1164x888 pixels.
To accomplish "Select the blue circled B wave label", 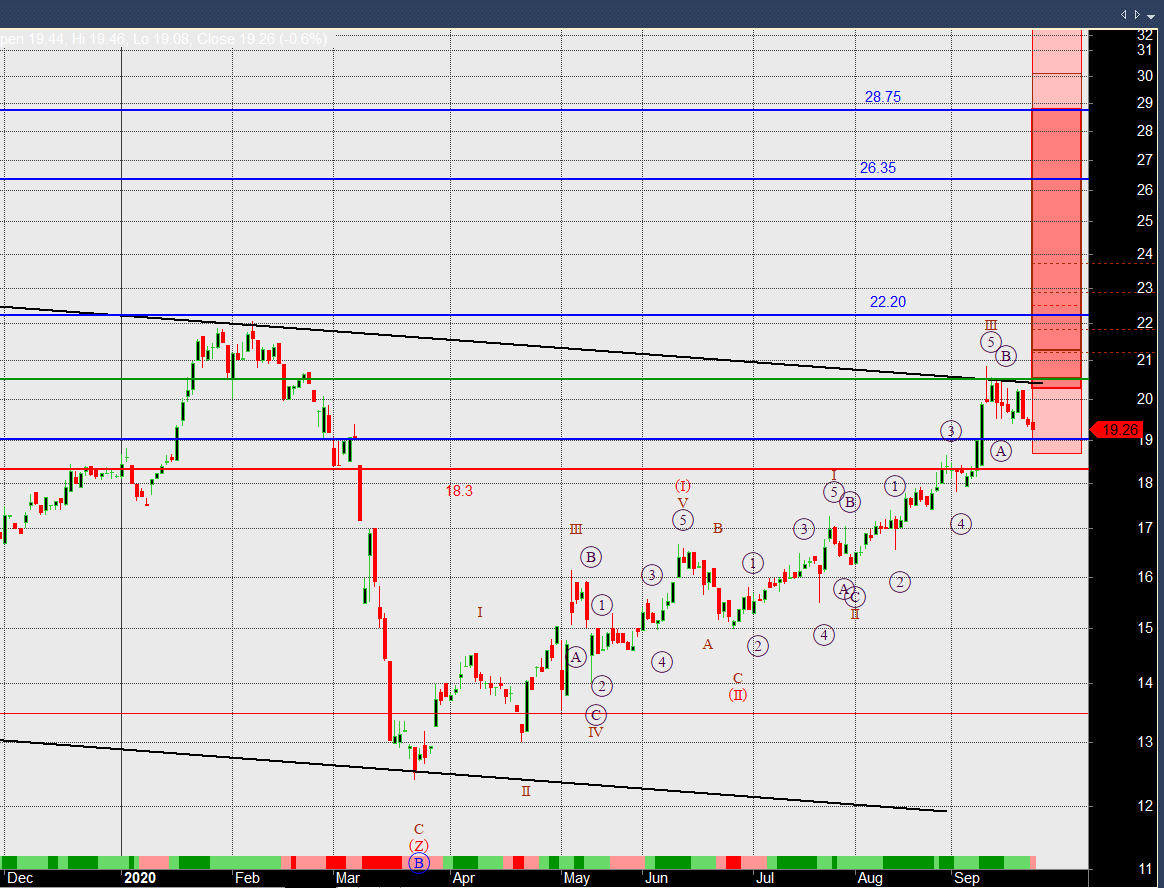I will click(x=419, y=863).
